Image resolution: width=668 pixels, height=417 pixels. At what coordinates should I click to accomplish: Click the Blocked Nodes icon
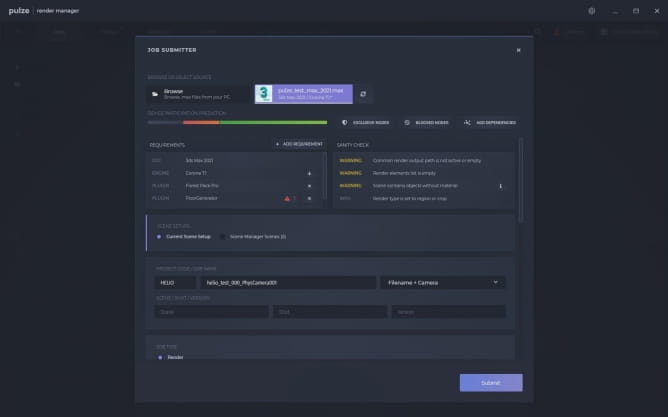click(x=407, y=123)
